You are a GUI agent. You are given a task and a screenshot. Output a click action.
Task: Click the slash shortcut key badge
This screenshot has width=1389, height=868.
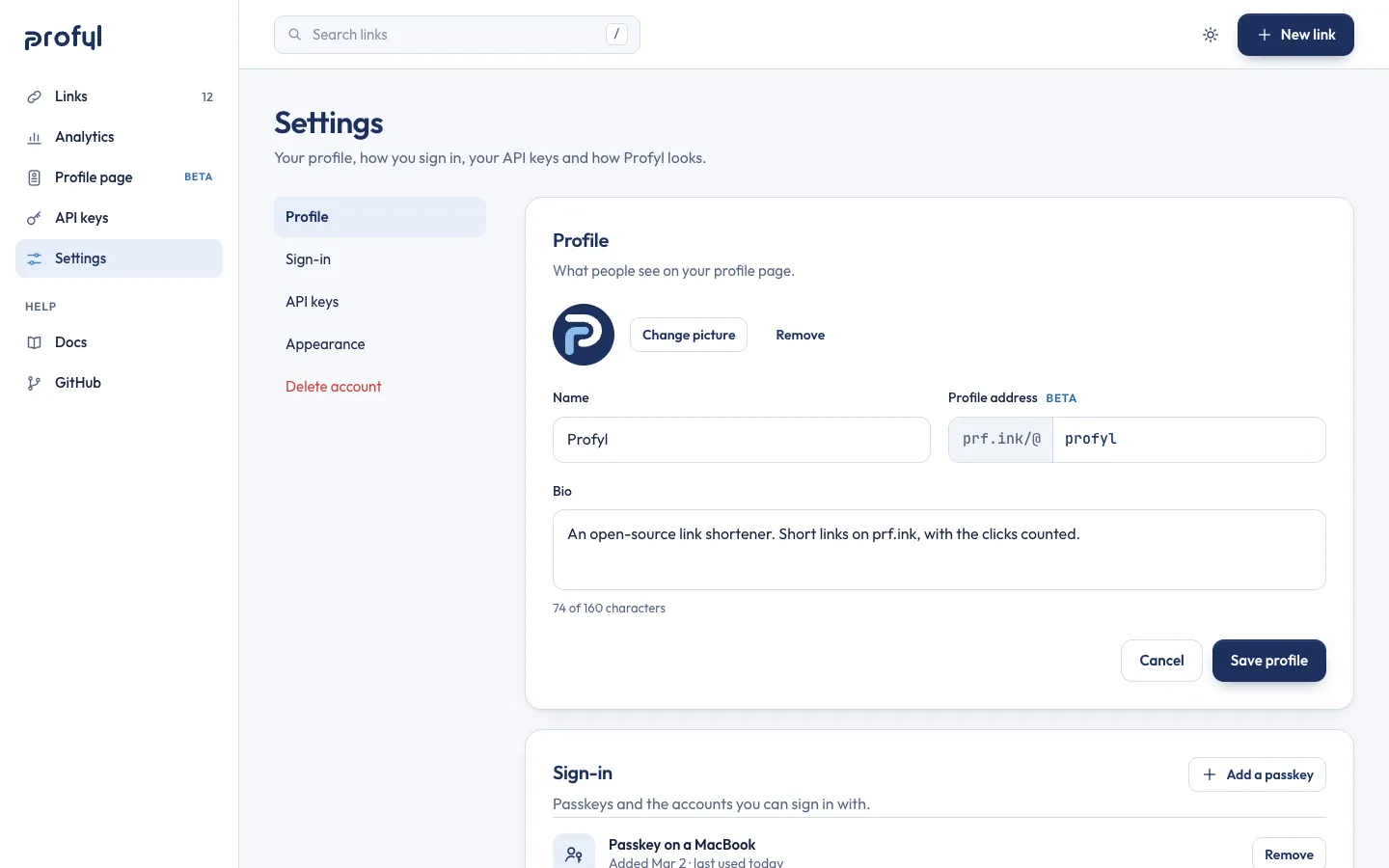[616, 35]
